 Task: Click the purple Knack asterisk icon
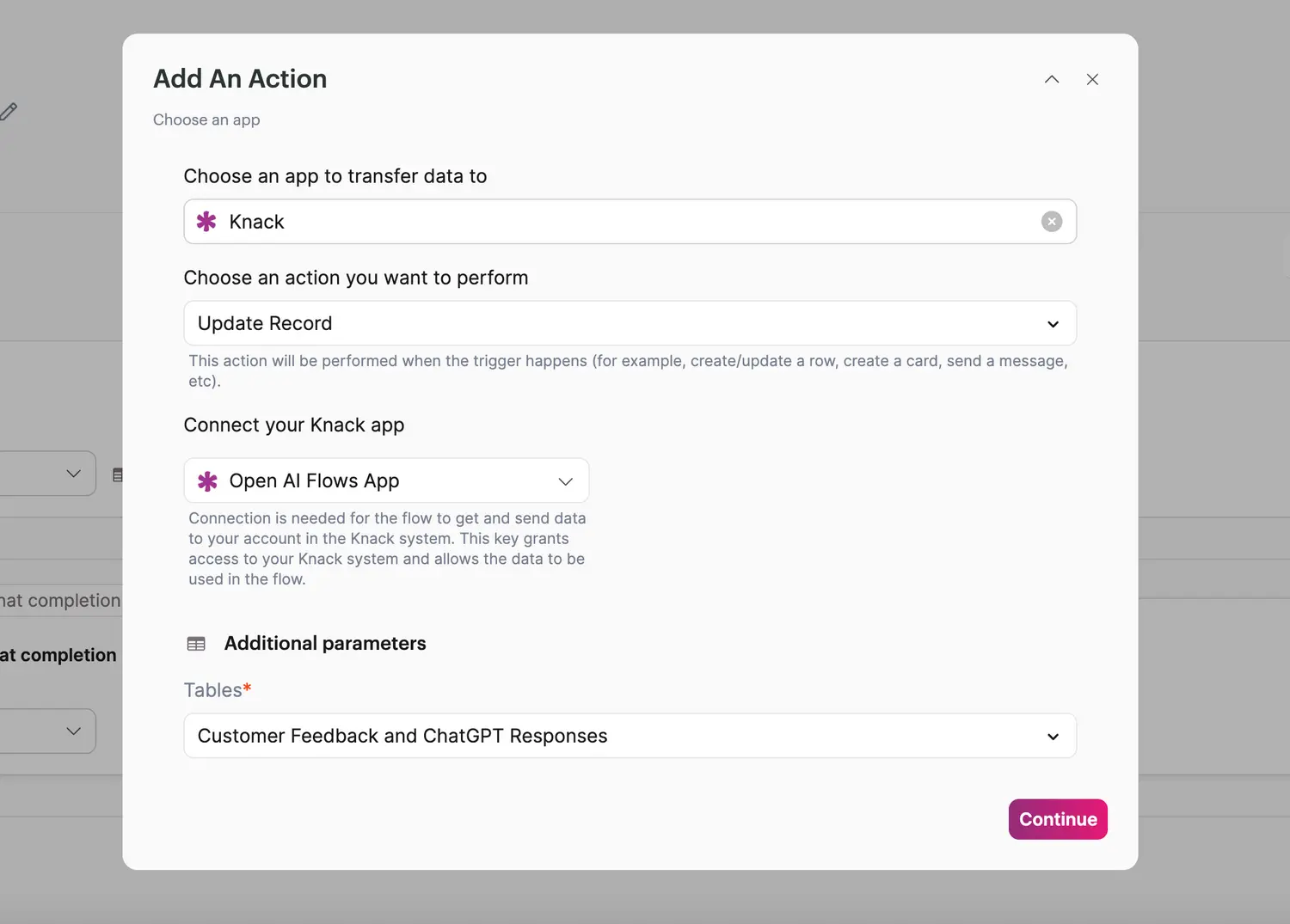(206, 221)
